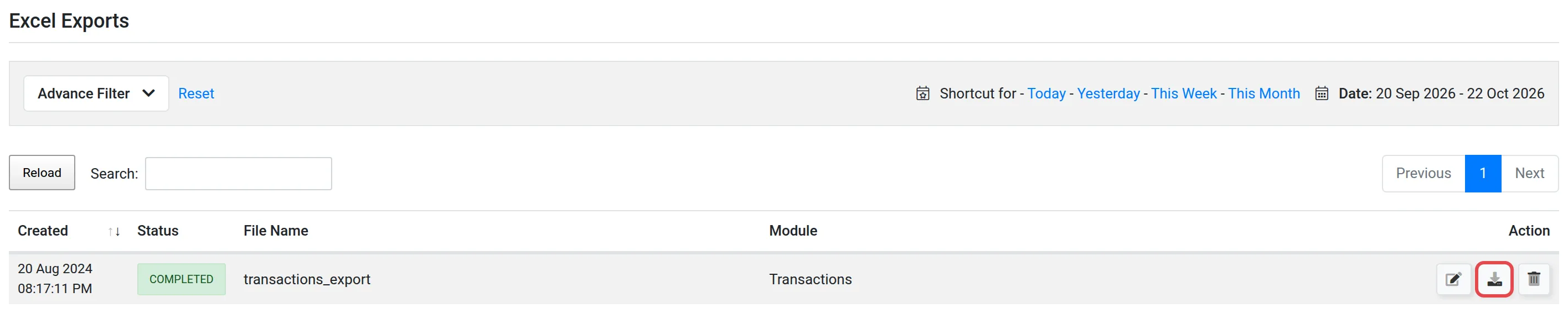The image size is (1568, 313).
Task: Click the Advance Filter chevron arrow
Action: pyautogui.click(x=148, y=93)
